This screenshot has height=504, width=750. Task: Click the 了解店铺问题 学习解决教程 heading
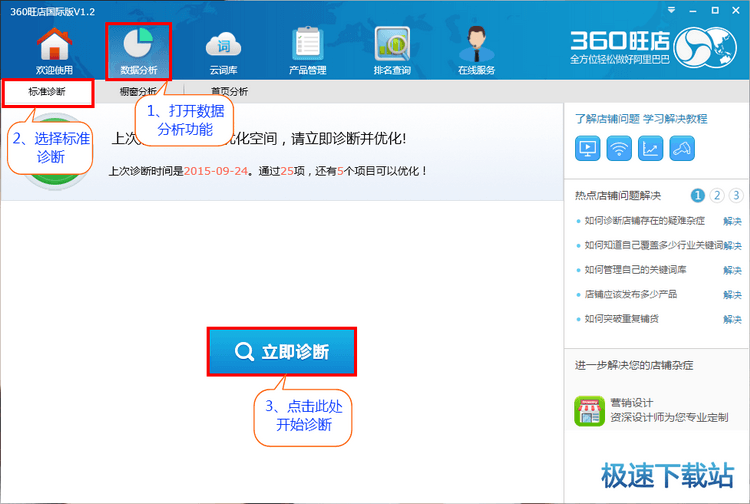(641, 119)
